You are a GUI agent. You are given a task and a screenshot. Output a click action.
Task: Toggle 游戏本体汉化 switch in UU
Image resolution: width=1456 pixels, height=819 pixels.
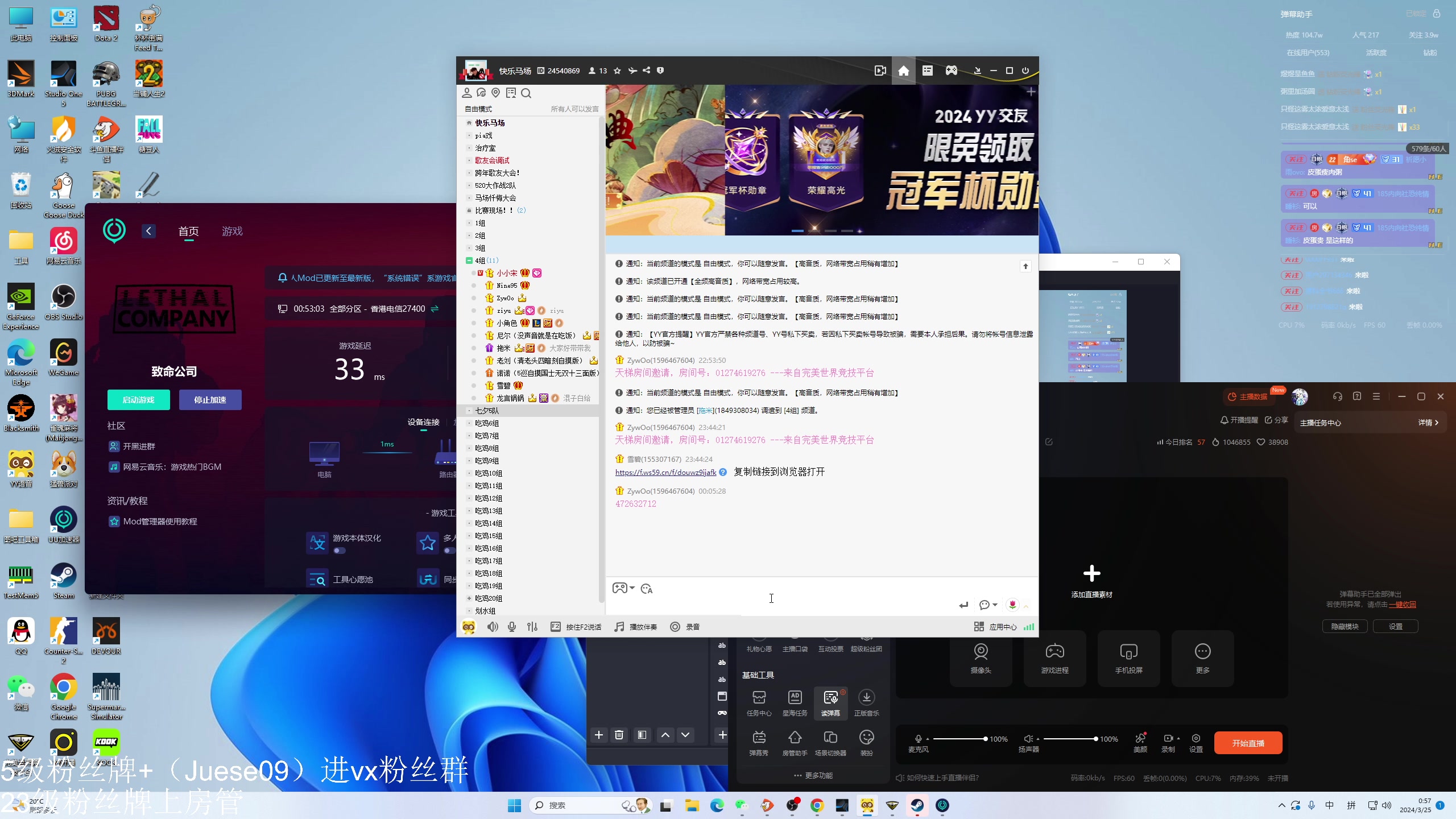(x=339, y=551)
